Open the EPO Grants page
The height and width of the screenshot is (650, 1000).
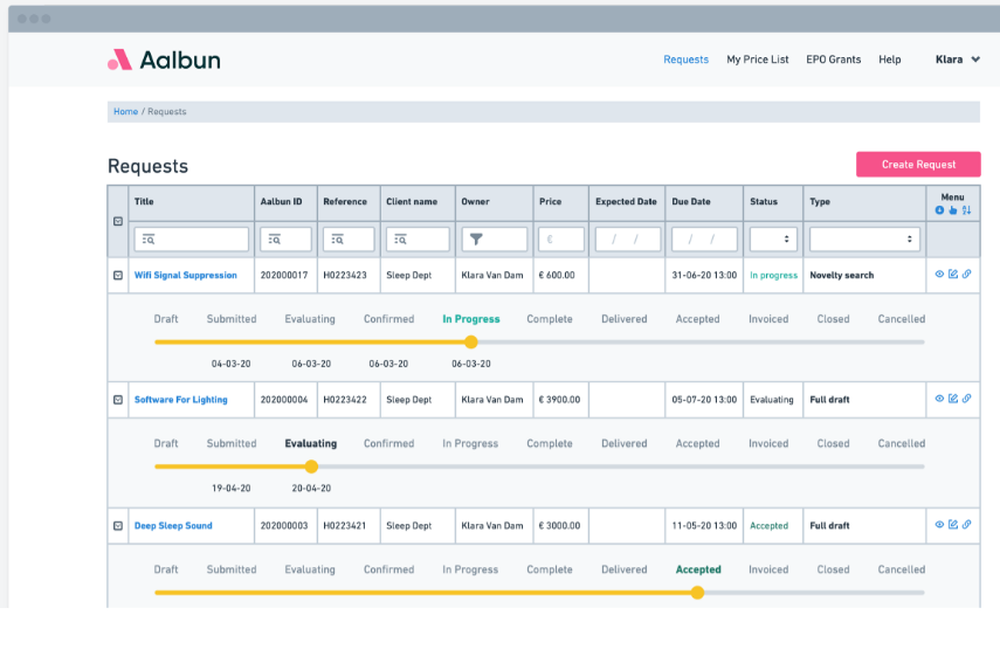[x=833, y=59]
